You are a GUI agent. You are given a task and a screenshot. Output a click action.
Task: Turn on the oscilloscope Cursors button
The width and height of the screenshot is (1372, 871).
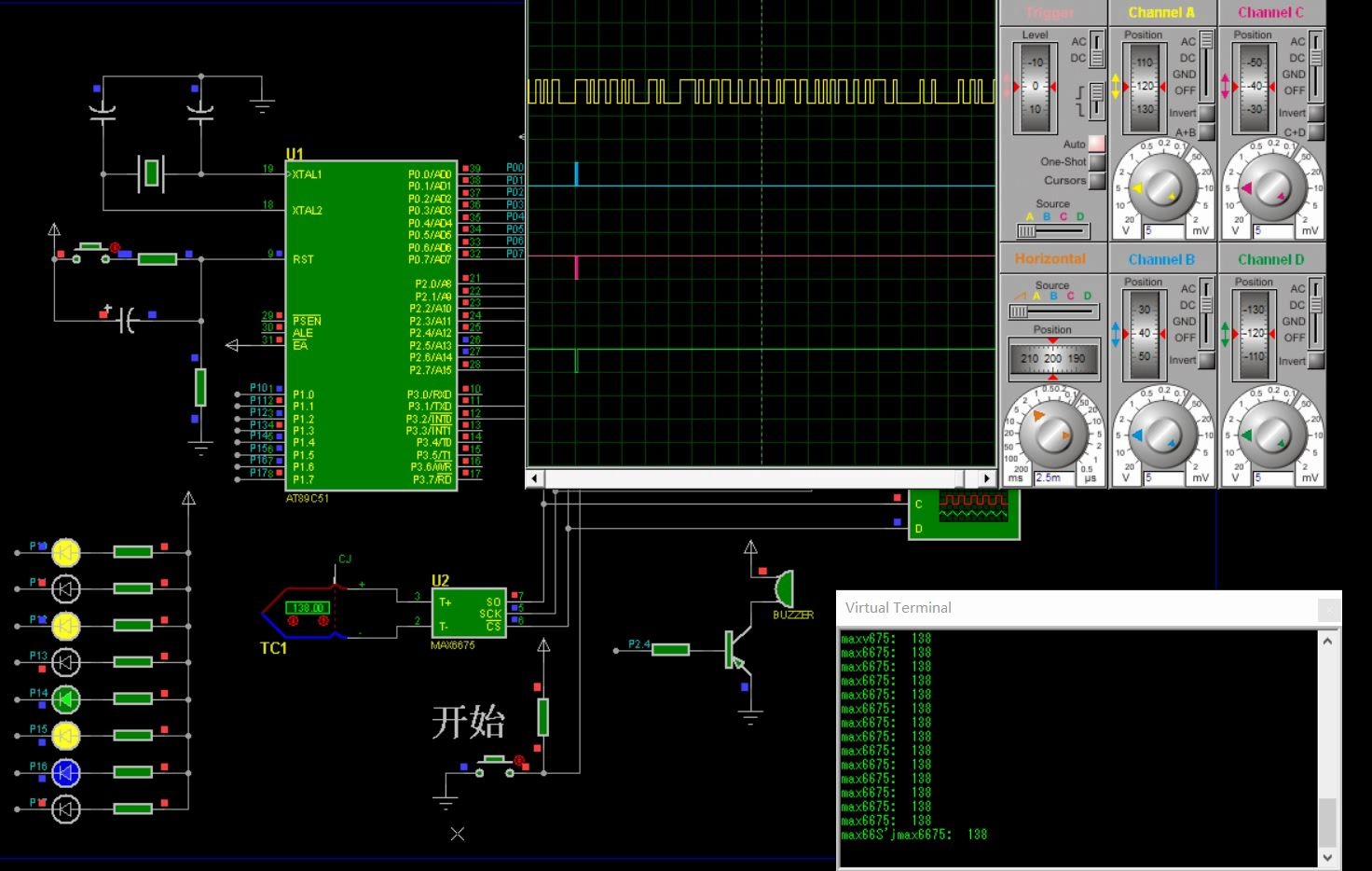pyautogui.click(x=1096, y=180)
